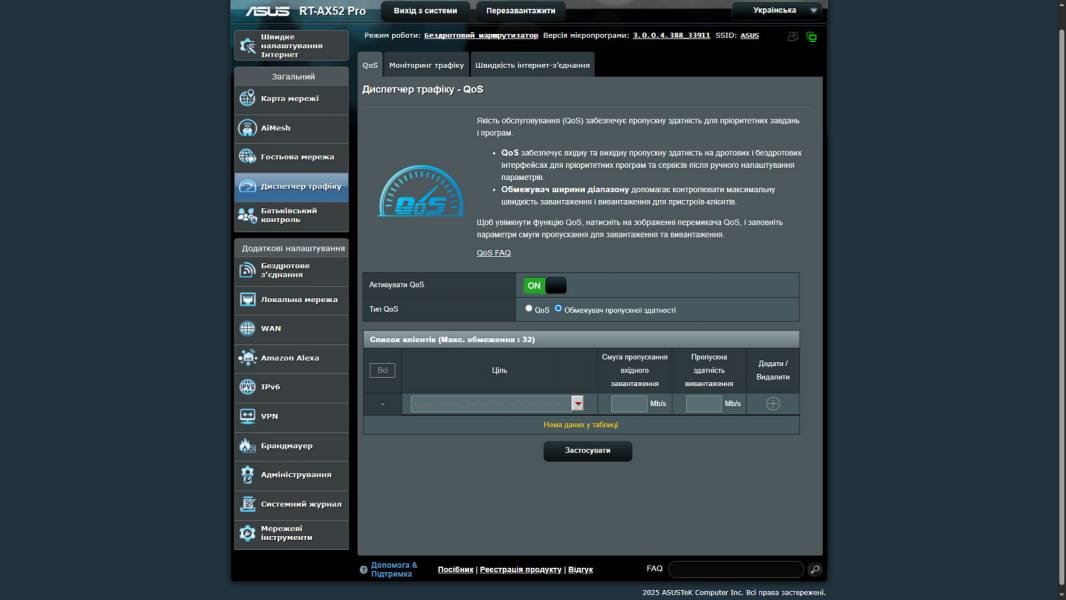This screenshot has width=1066, height=600.
Task: Open the Українська language dropdown
Action: click(x=777, y=11)
